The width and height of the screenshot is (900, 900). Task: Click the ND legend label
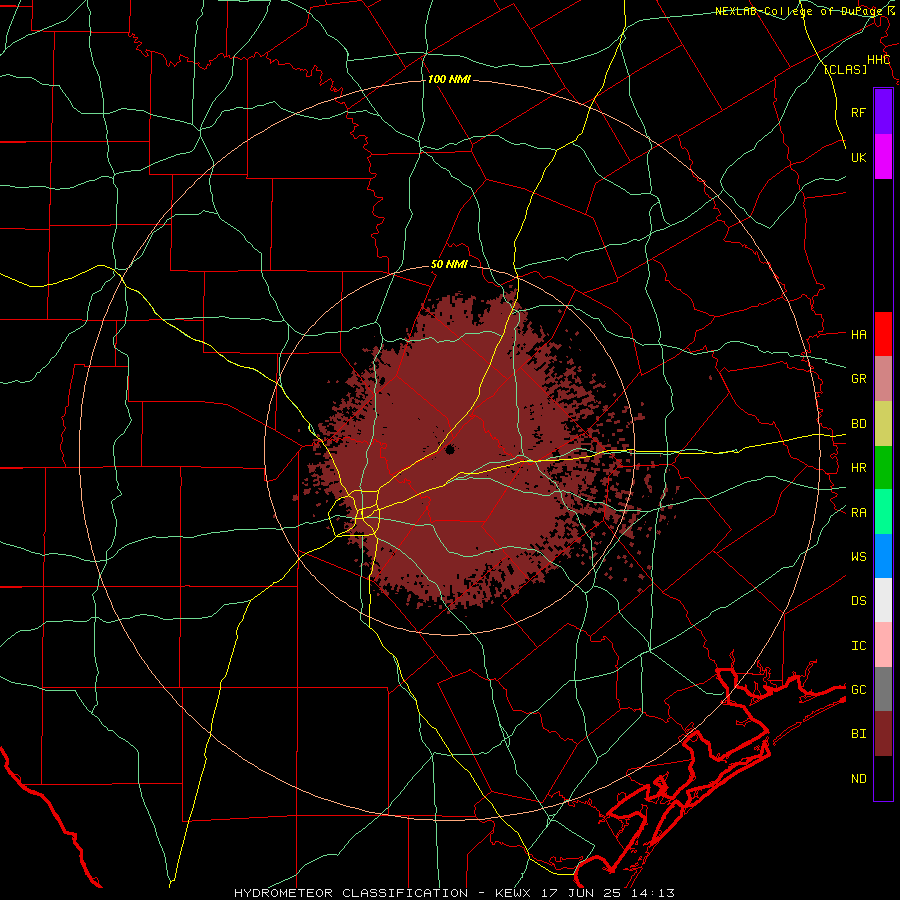click(858, 778)
